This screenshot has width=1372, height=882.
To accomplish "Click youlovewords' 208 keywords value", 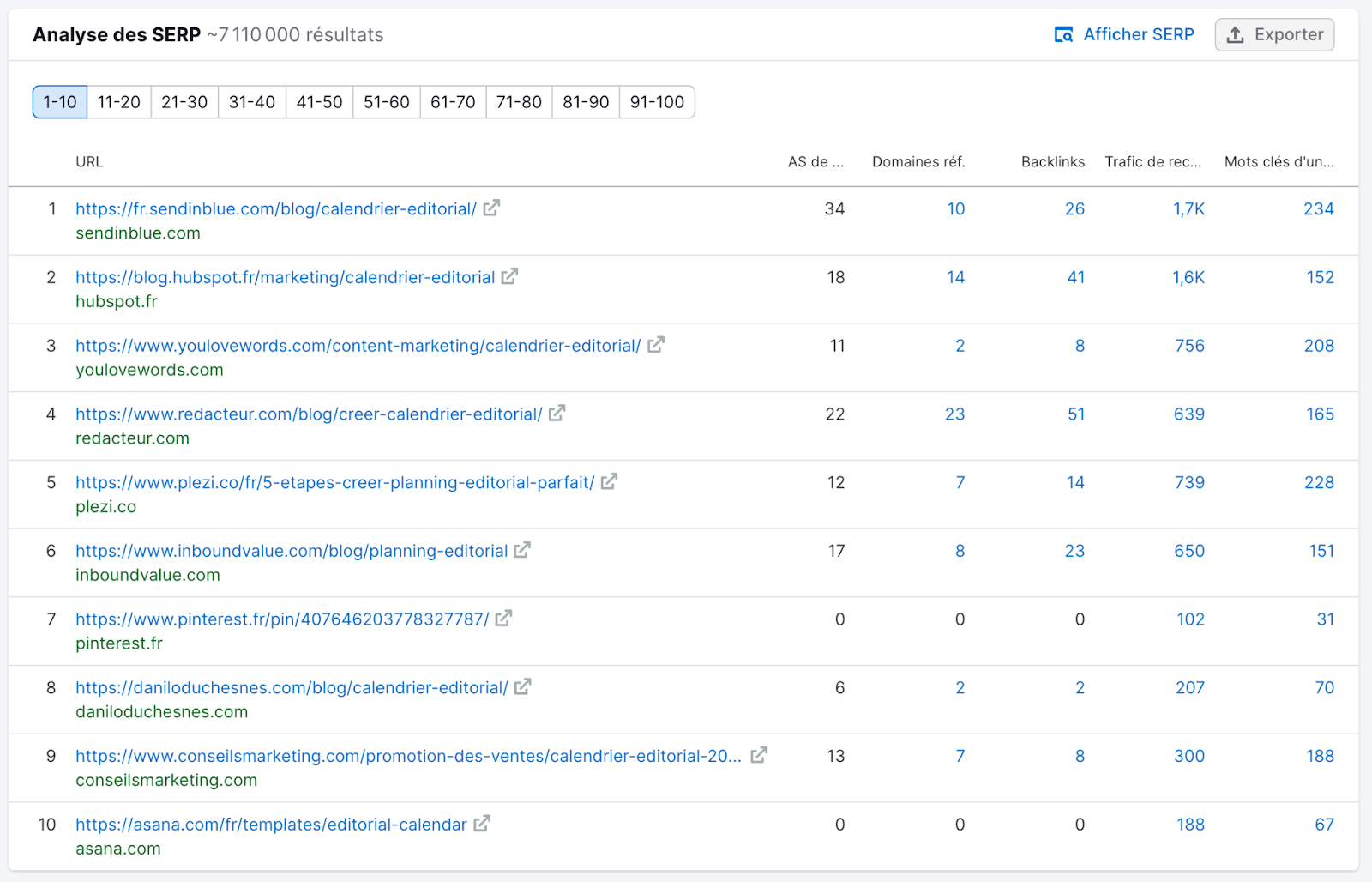I will tap(1320, 346).
